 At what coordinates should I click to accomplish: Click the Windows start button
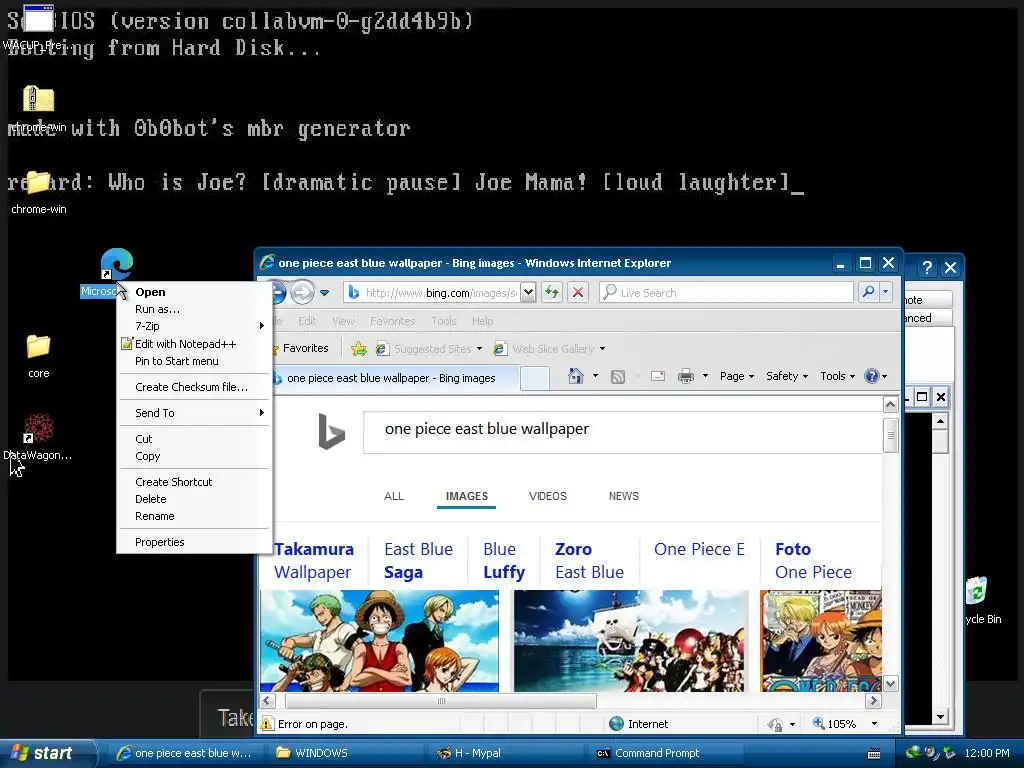point(48,753)
